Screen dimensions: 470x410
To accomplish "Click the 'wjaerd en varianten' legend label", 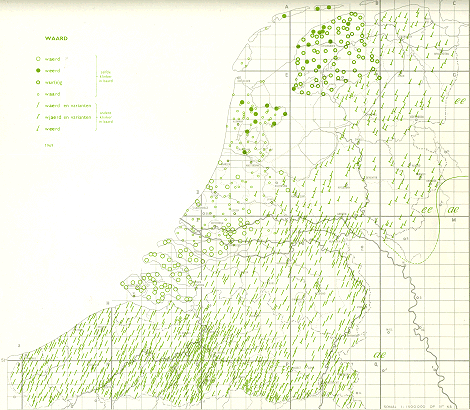I will tap(68, 117).
